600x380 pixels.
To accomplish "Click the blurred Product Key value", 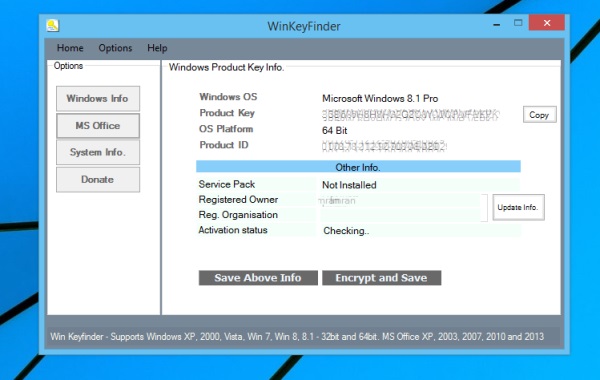I will pyautogui.click(x=411, y=115).
